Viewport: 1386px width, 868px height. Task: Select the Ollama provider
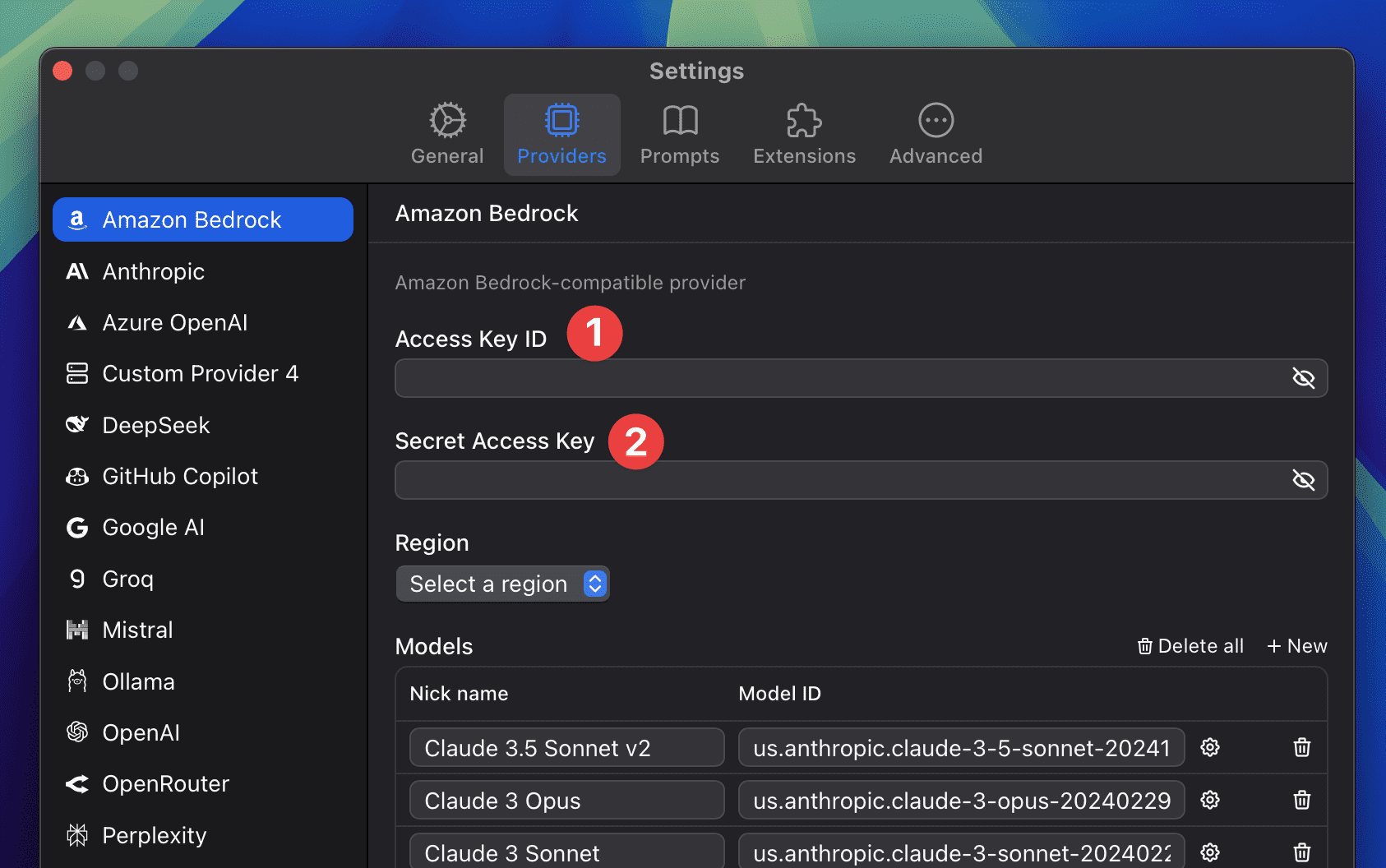pyautogui.click(x=138, y=682)
